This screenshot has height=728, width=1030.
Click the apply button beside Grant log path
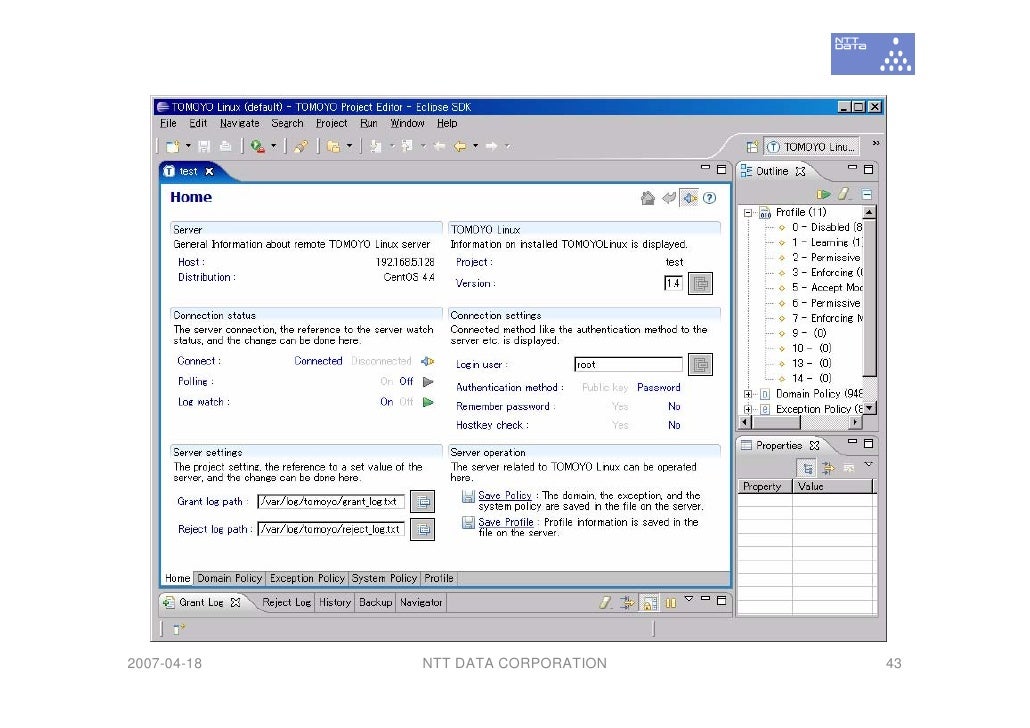pos(422,502)
